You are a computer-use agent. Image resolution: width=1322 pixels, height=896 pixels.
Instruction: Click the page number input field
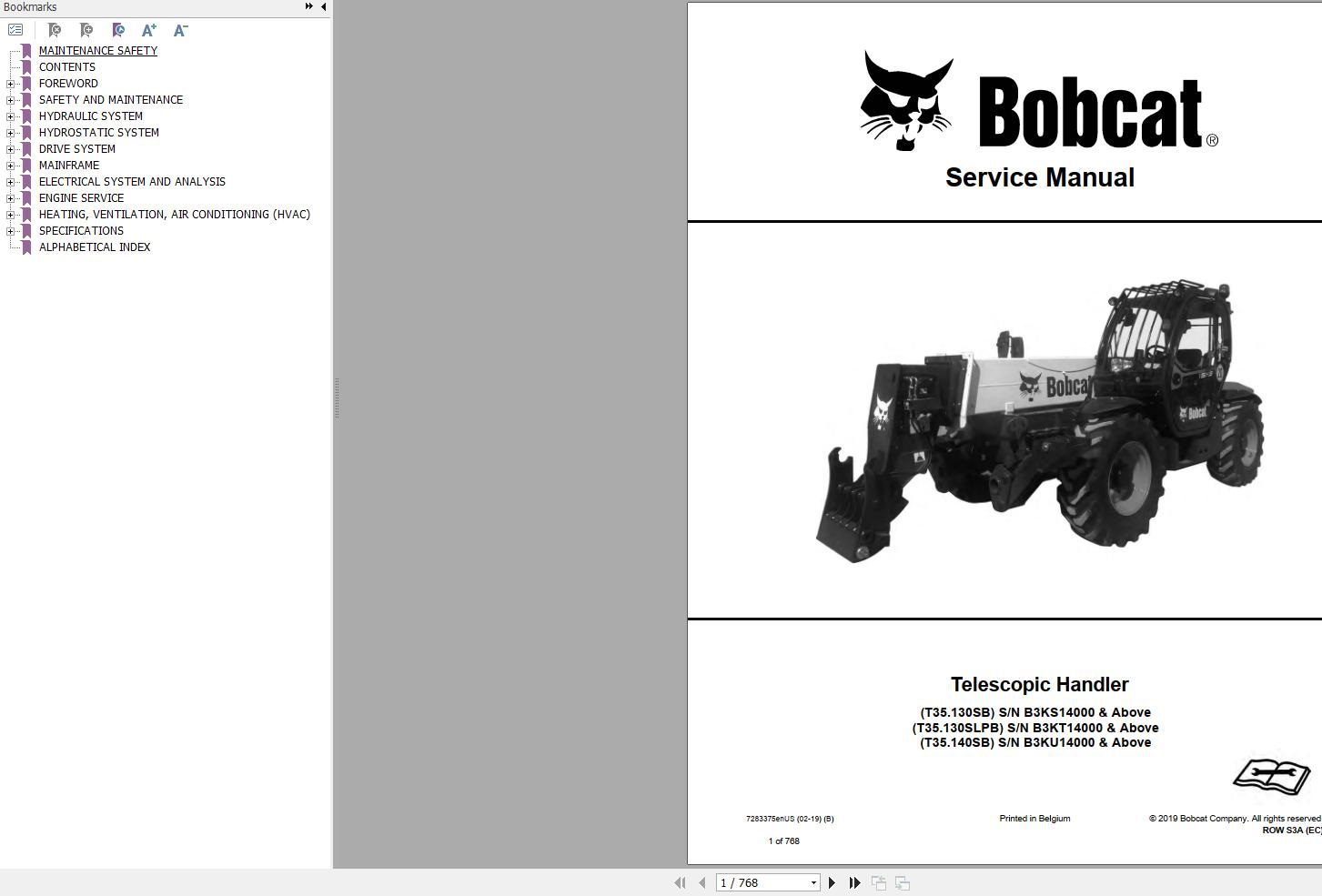[x=755, y=882]
